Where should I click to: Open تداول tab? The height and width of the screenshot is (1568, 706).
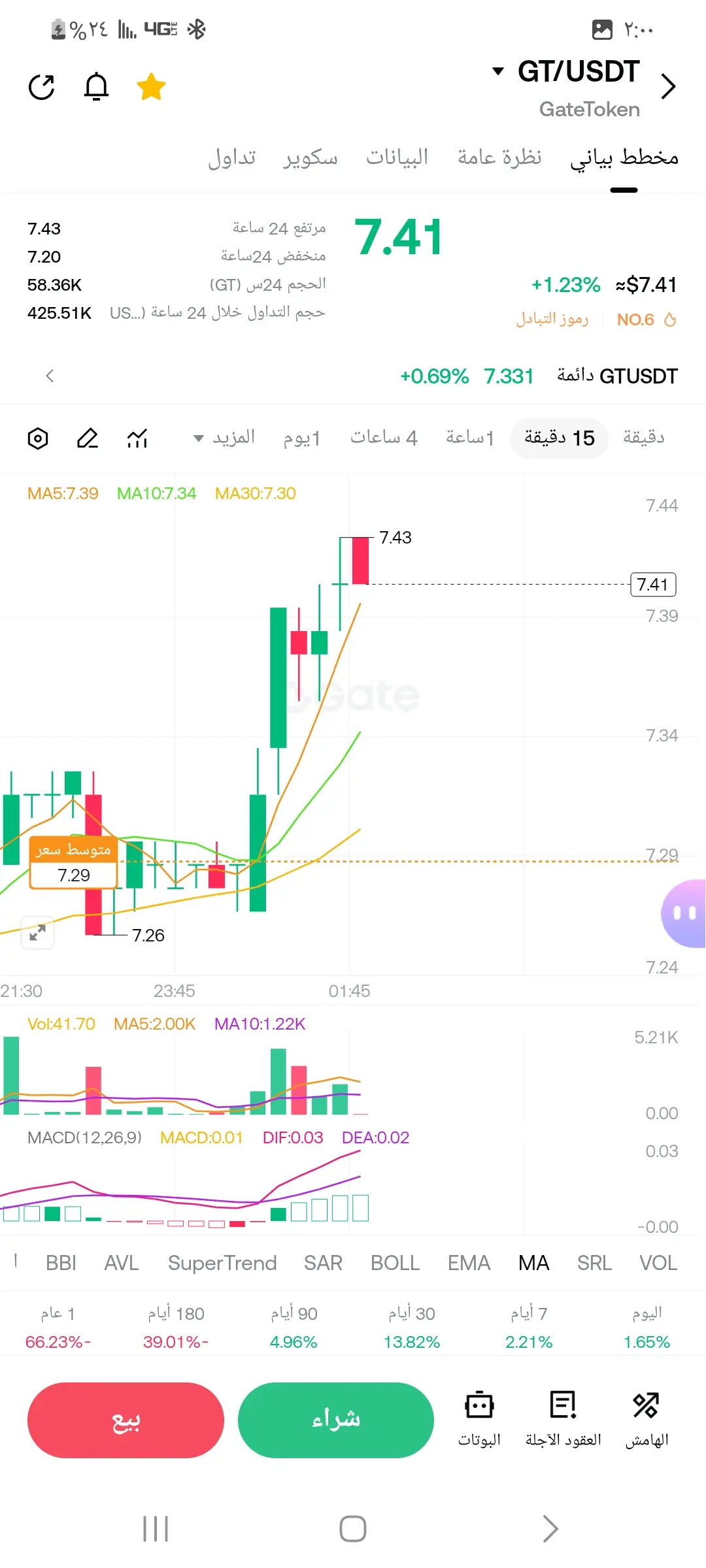[x=231, y=157]
